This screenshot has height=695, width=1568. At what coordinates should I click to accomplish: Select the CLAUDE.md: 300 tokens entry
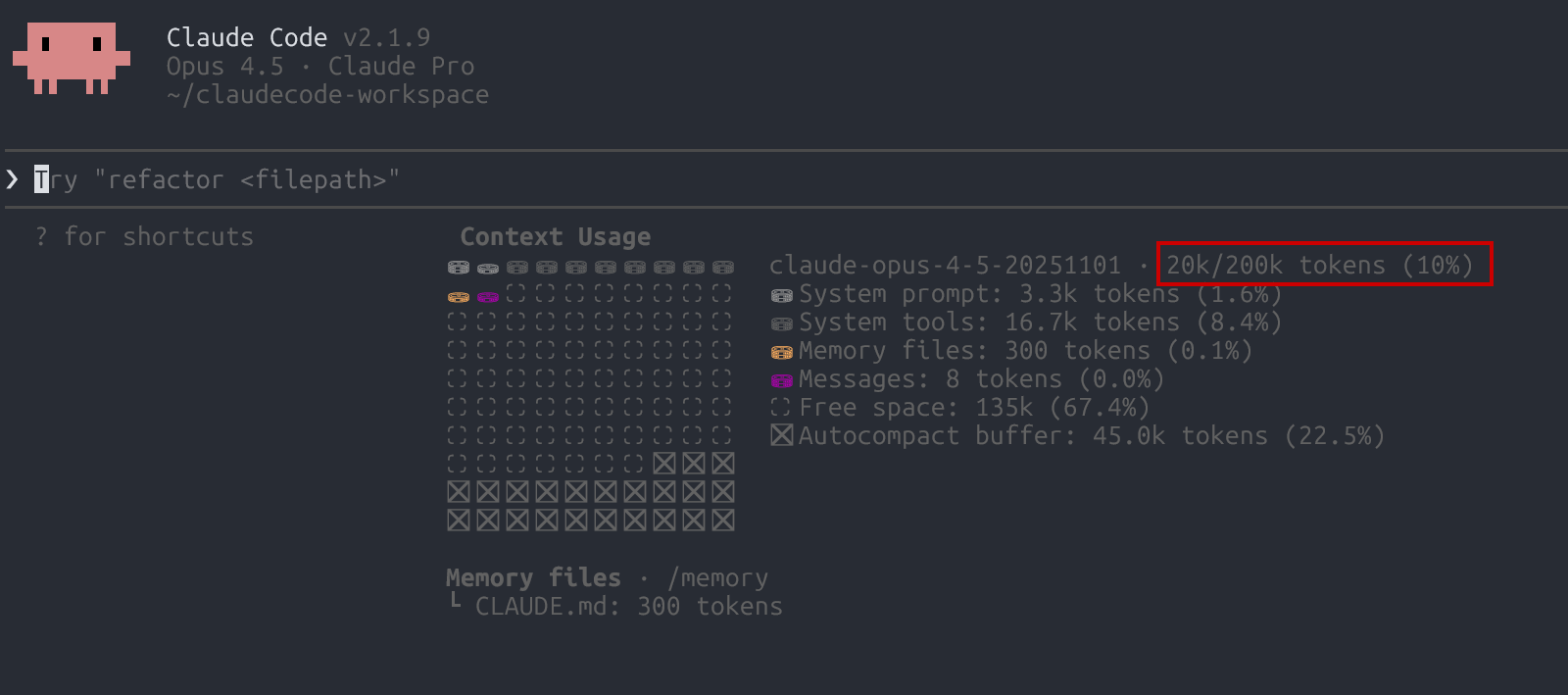[x=627, y=607]
